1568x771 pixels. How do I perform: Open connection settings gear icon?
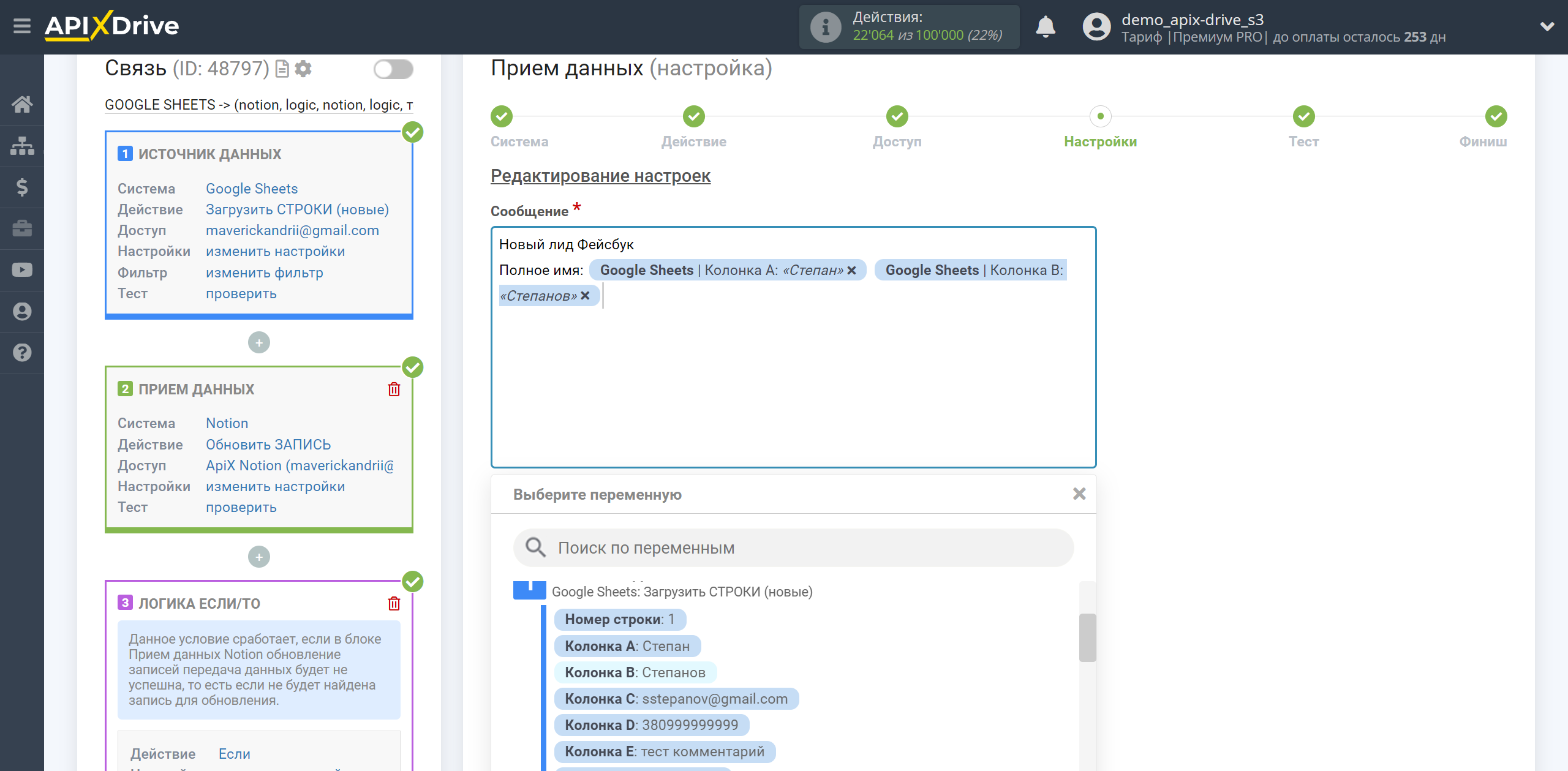pyautogui.click(x=303, y=69)
